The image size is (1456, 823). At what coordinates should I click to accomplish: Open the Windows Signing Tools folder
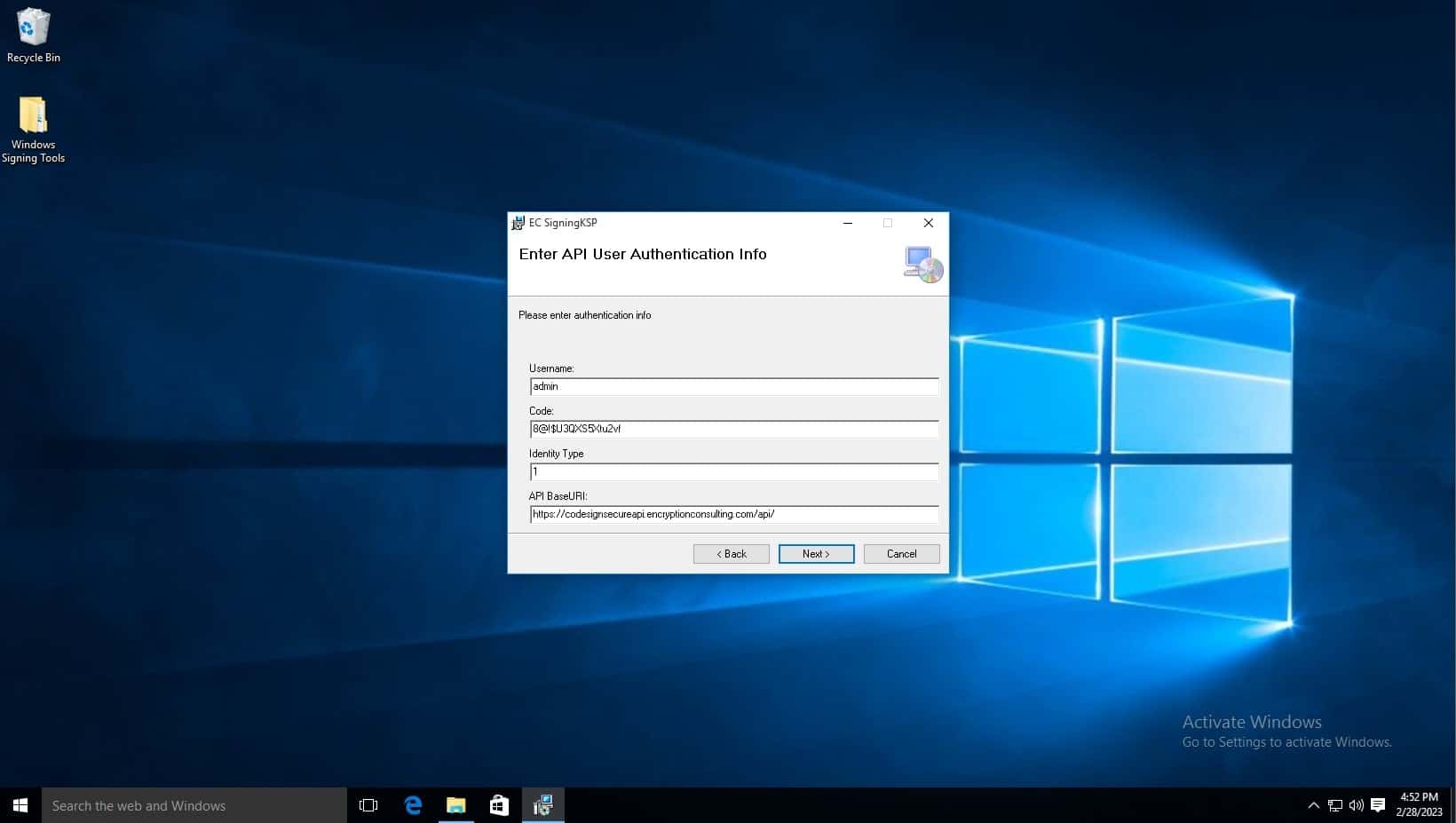click(x=33, y=129)
